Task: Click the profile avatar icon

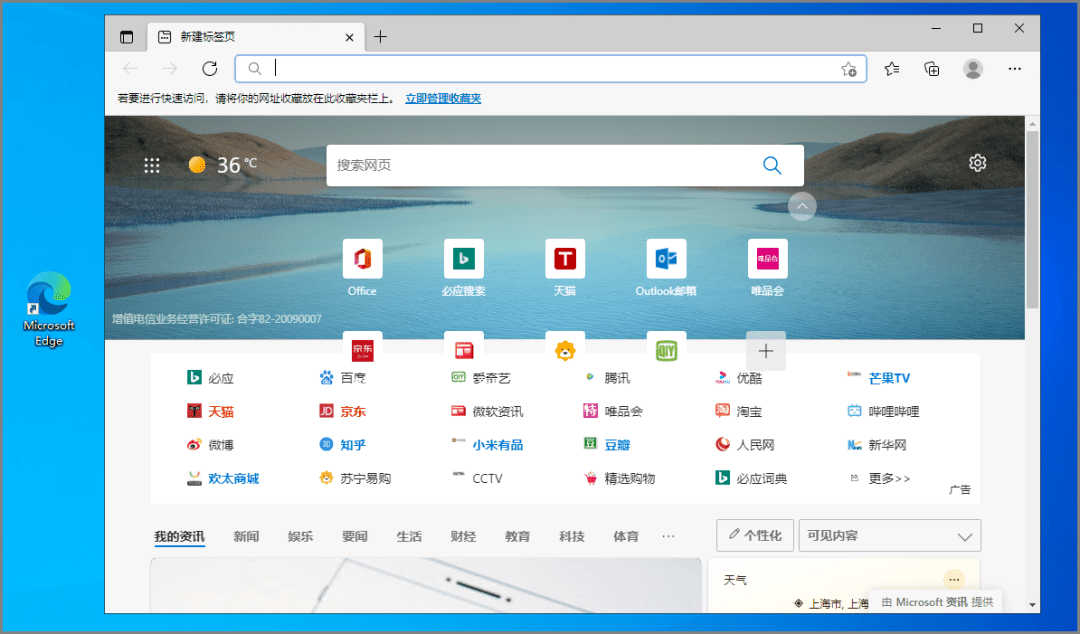Action: tap(972, 68)
